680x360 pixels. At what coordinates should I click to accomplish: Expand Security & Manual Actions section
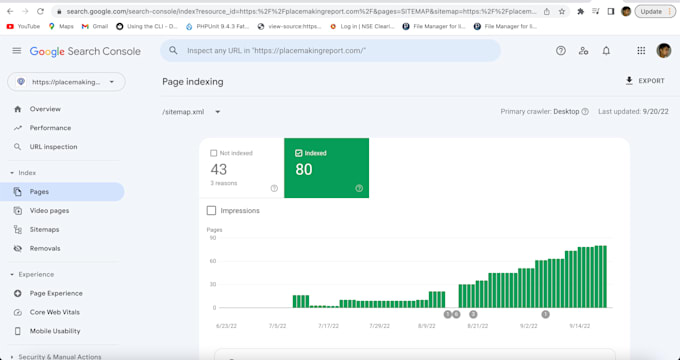tap(56, 357)
